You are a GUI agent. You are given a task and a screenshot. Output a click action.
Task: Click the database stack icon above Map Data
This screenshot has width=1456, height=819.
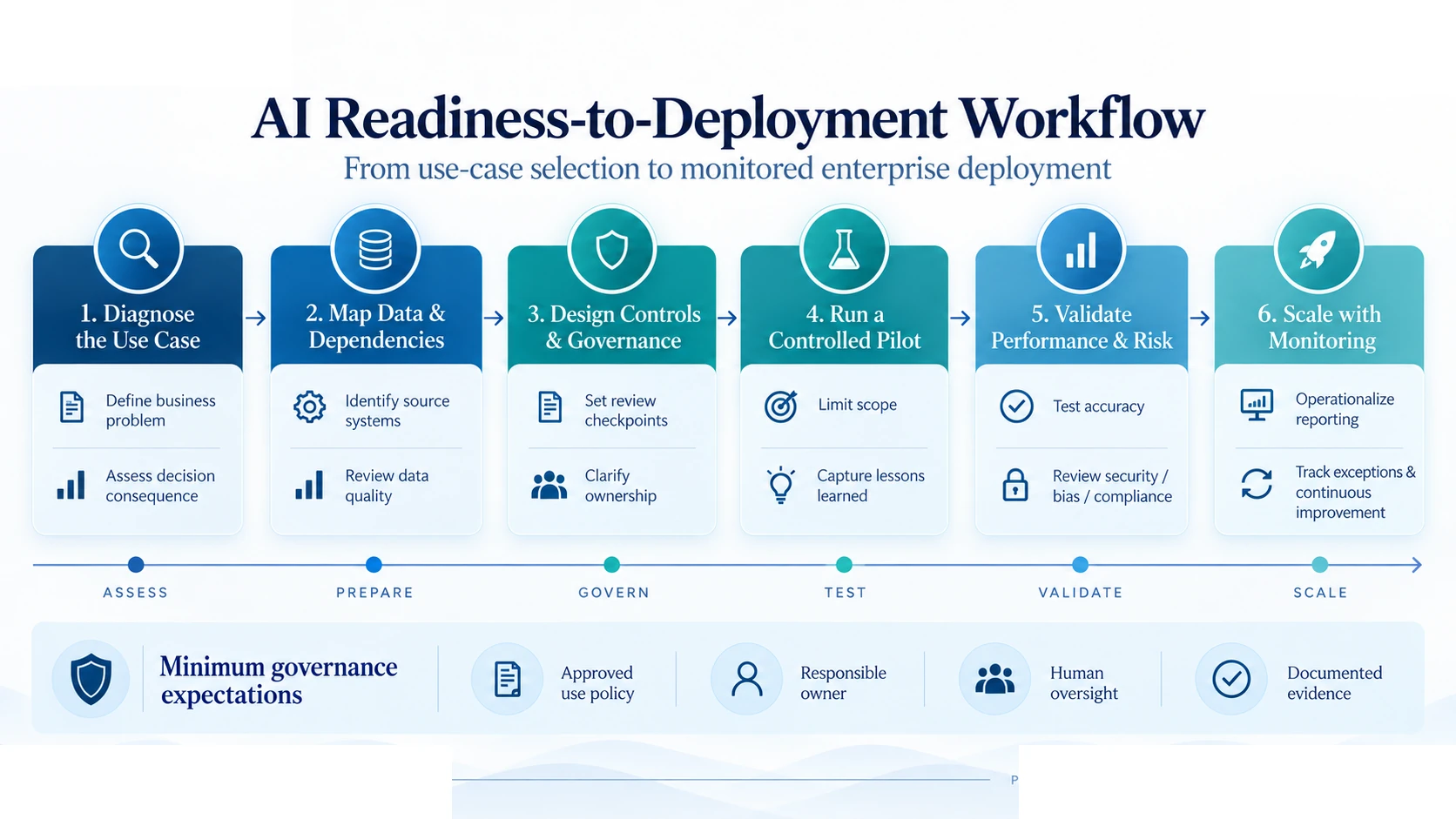375,250
